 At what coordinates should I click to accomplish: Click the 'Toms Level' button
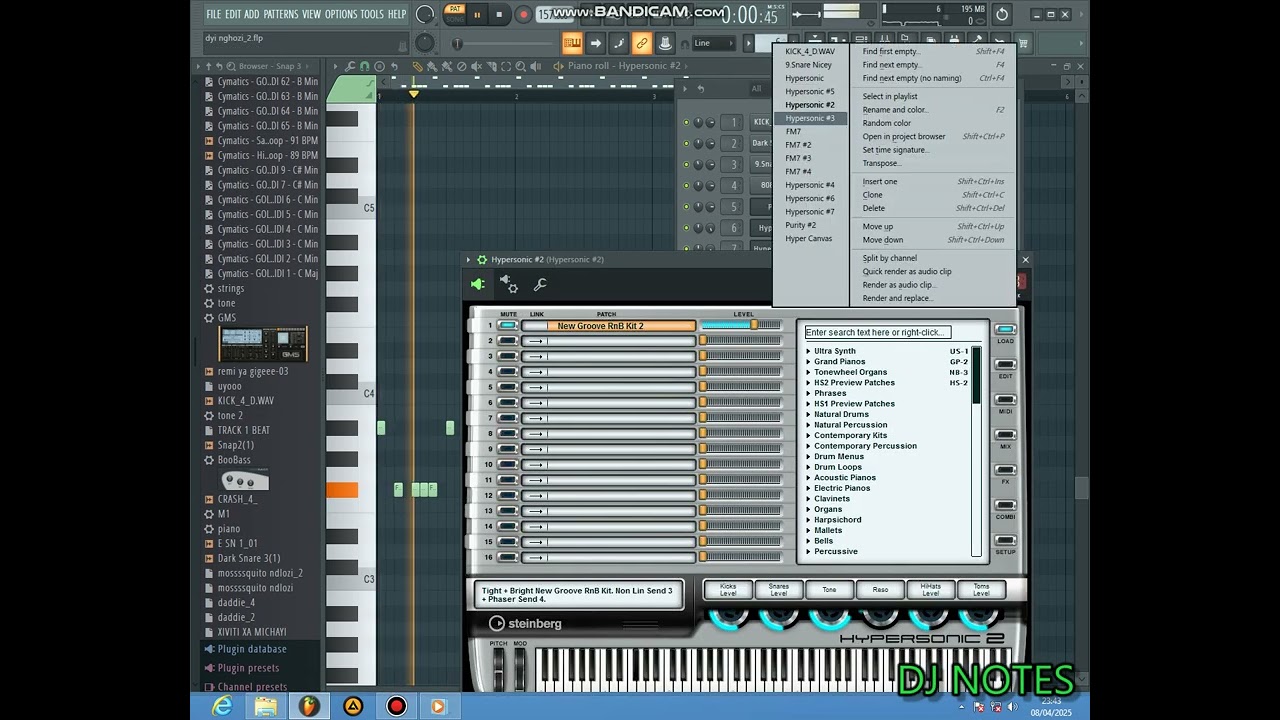(981, 590)
